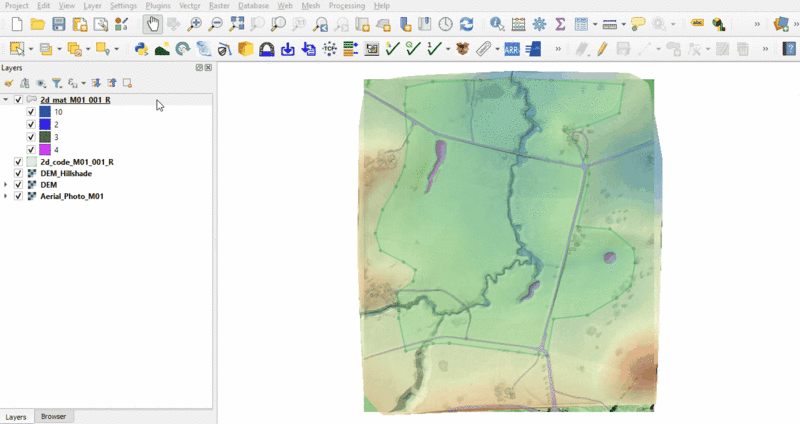
Task: Click the magenta swatch for class 4
Action: point(44,149)
